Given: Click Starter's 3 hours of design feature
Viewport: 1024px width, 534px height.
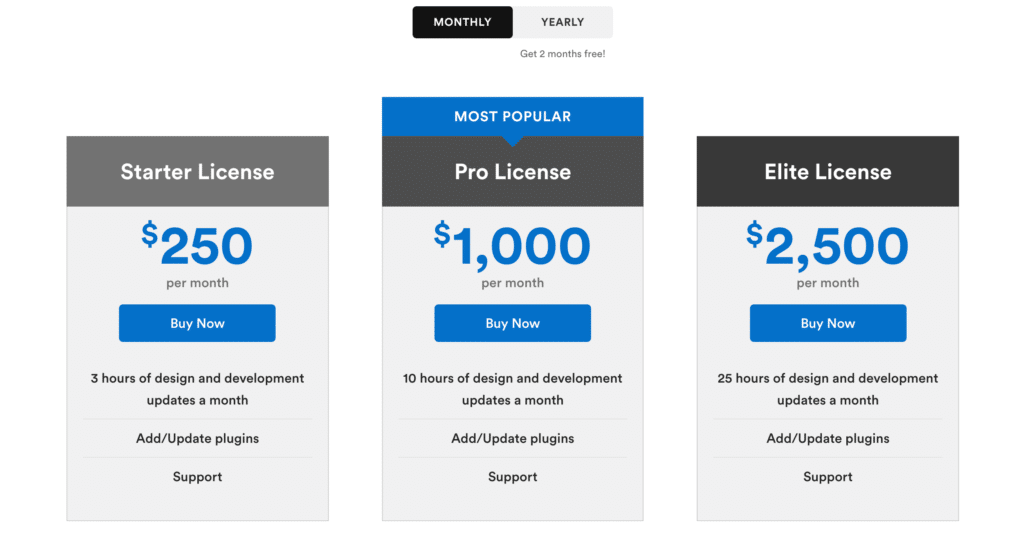Looking at the screenshot, I should (197, 389).
